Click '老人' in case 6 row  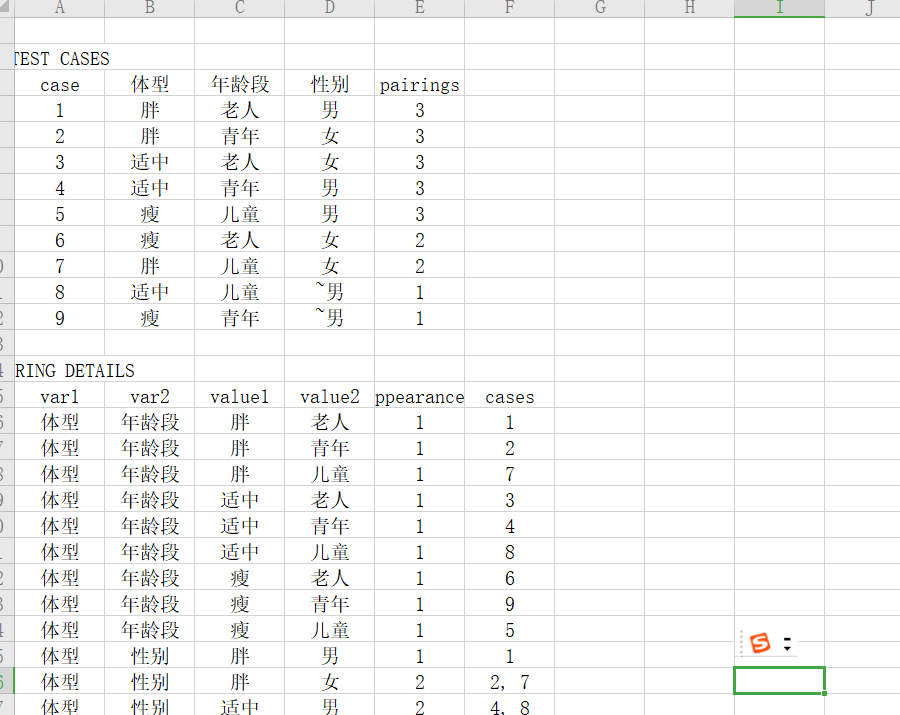[x=240, y=240]
